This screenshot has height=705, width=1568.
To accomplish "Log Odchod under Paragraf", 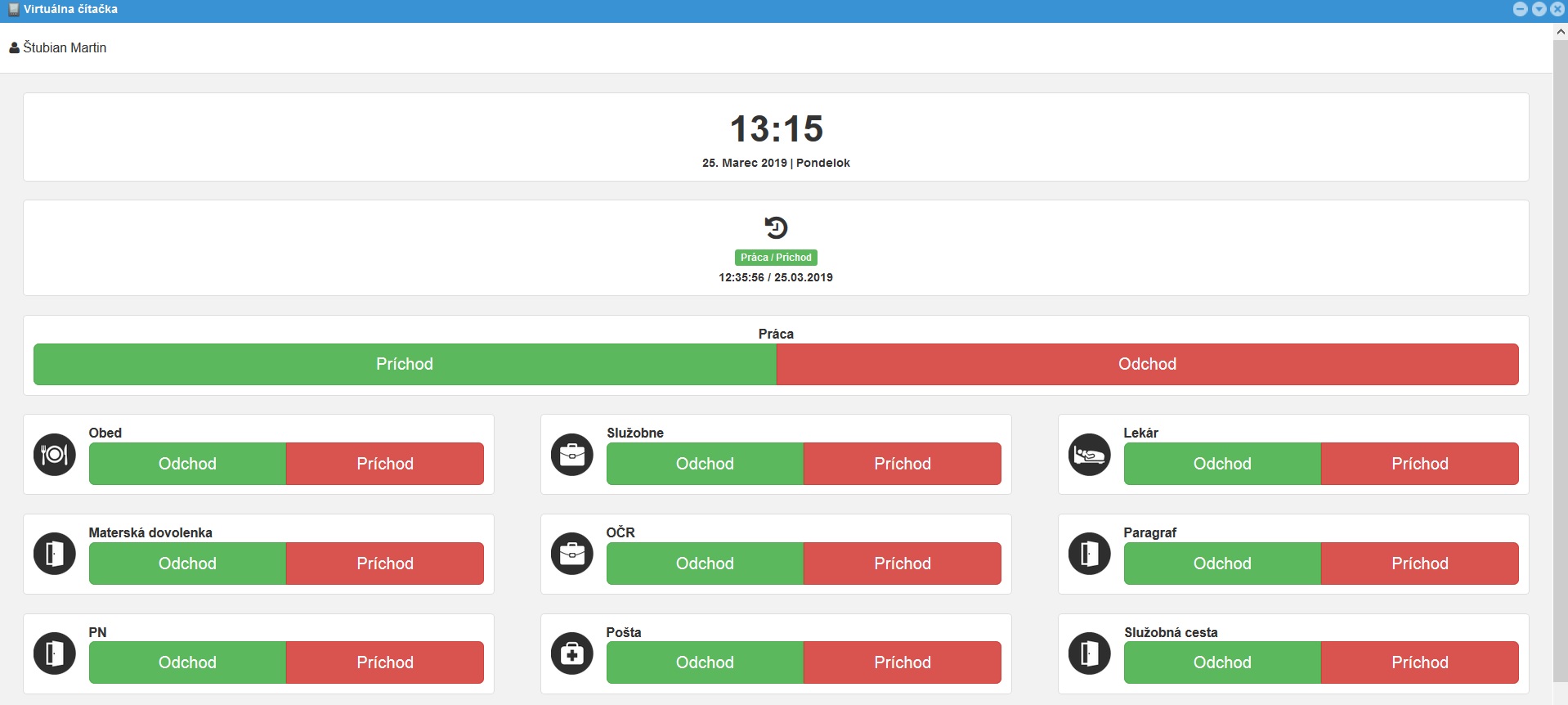I will pyautogui.click(x=1222, y=564).
